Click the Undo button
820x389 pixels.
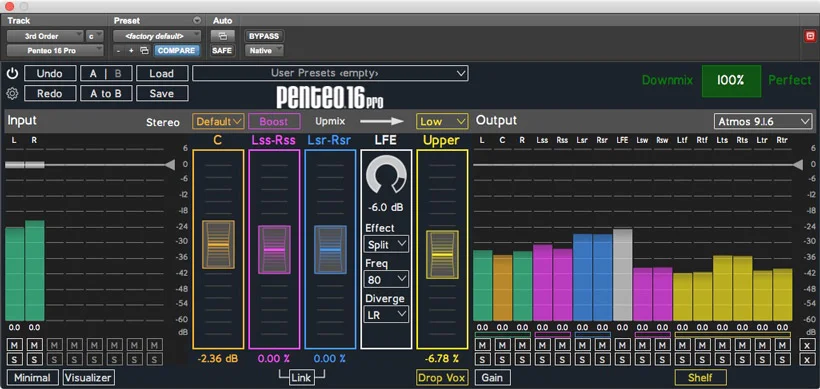(50, 73)
